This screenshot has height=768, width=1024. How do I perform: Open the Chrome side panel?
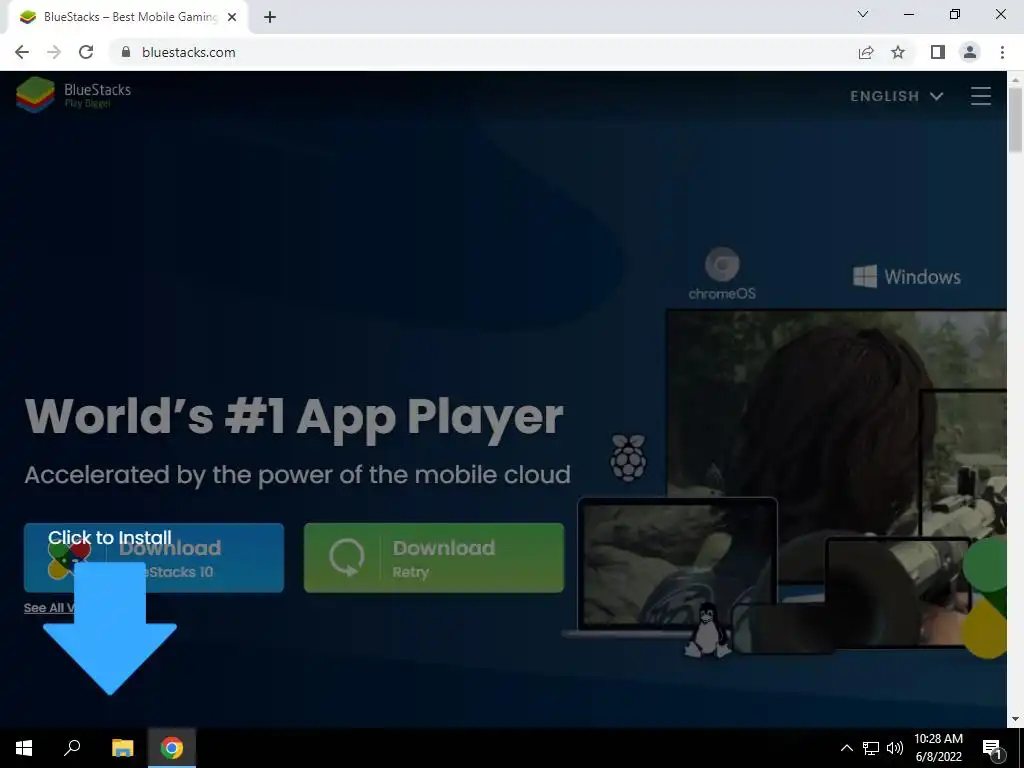(x=937, y=52)
